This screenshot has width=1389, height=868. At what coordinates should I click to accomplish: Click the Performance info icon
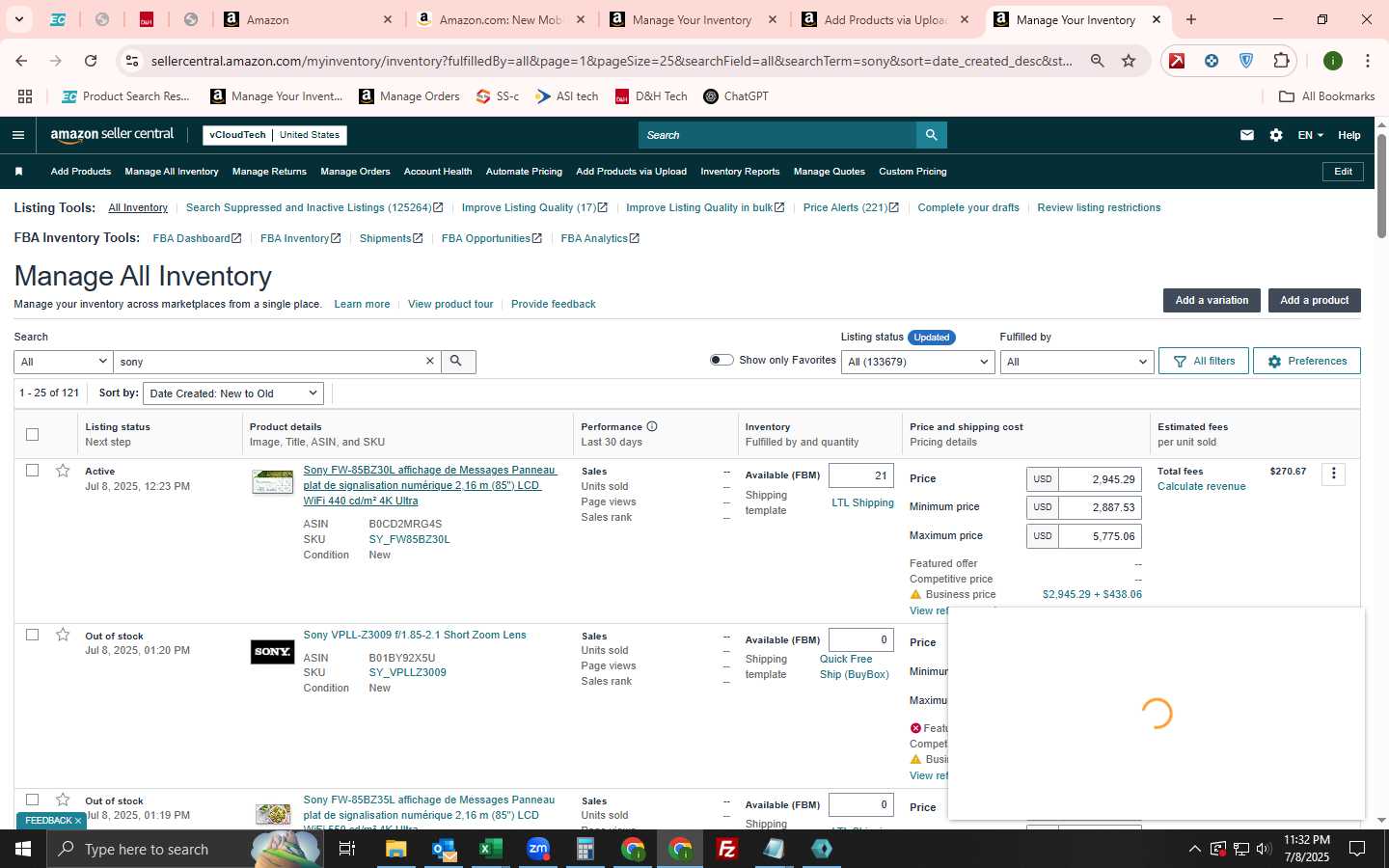(652, 426)
